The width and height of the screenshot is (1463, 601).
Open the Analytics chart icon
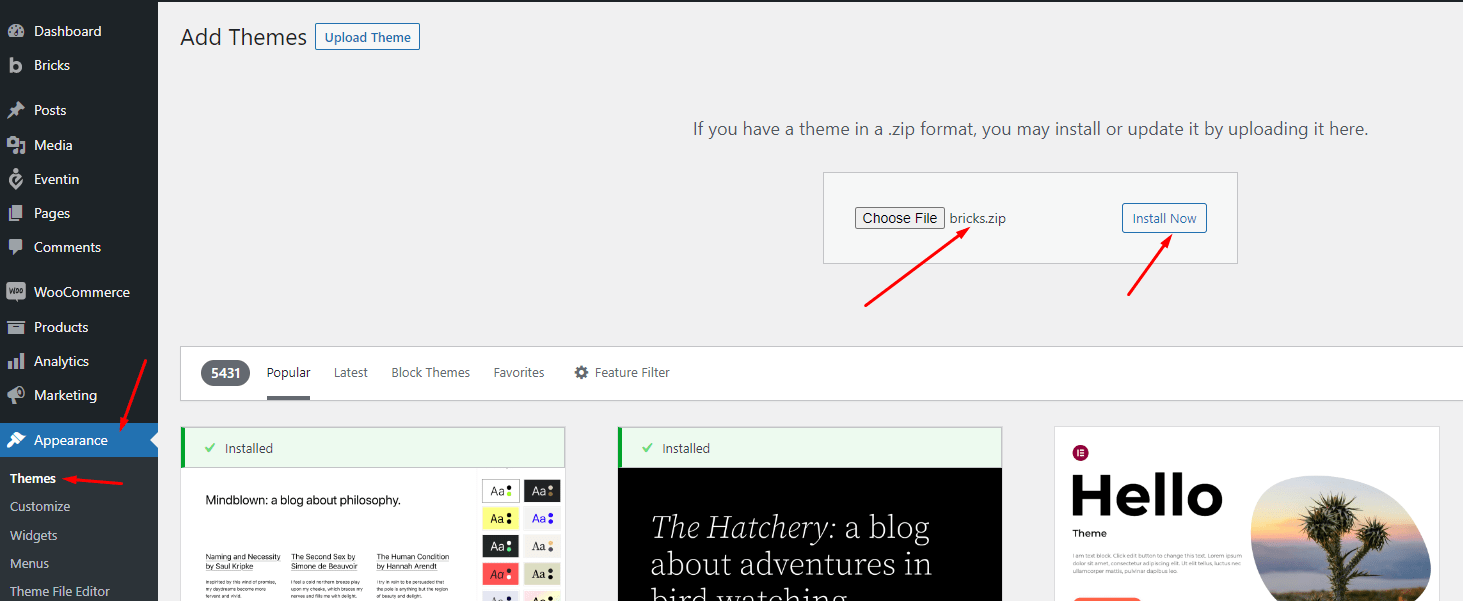pos(16,360)
